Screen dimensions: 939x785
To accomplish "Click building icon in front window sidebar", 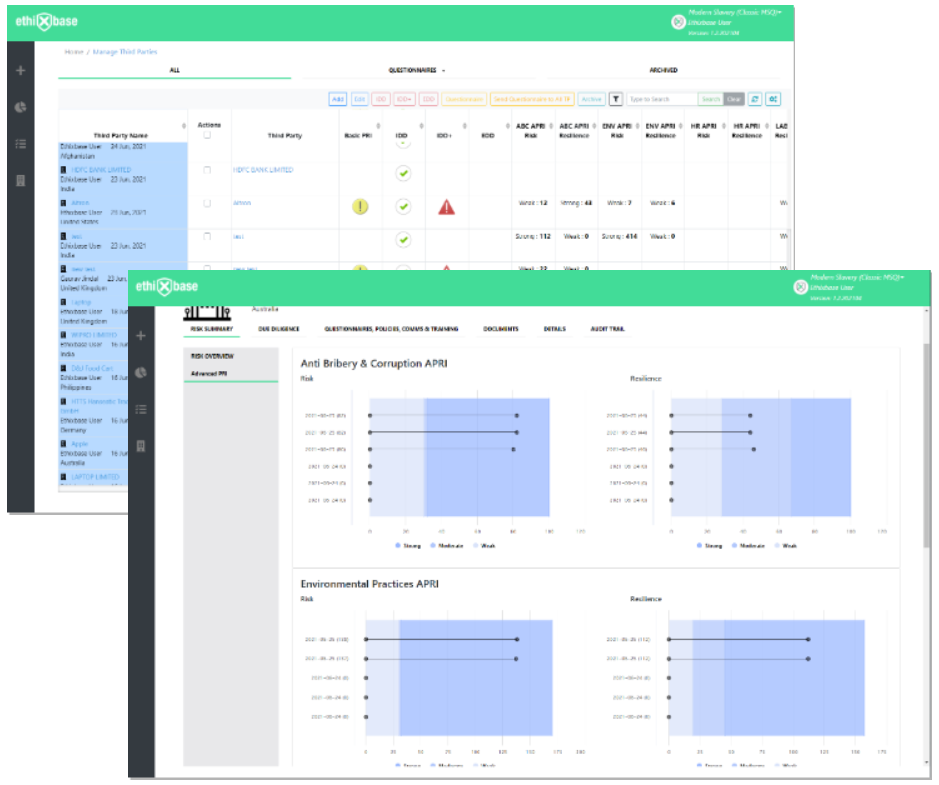I will tap(141, 446).
